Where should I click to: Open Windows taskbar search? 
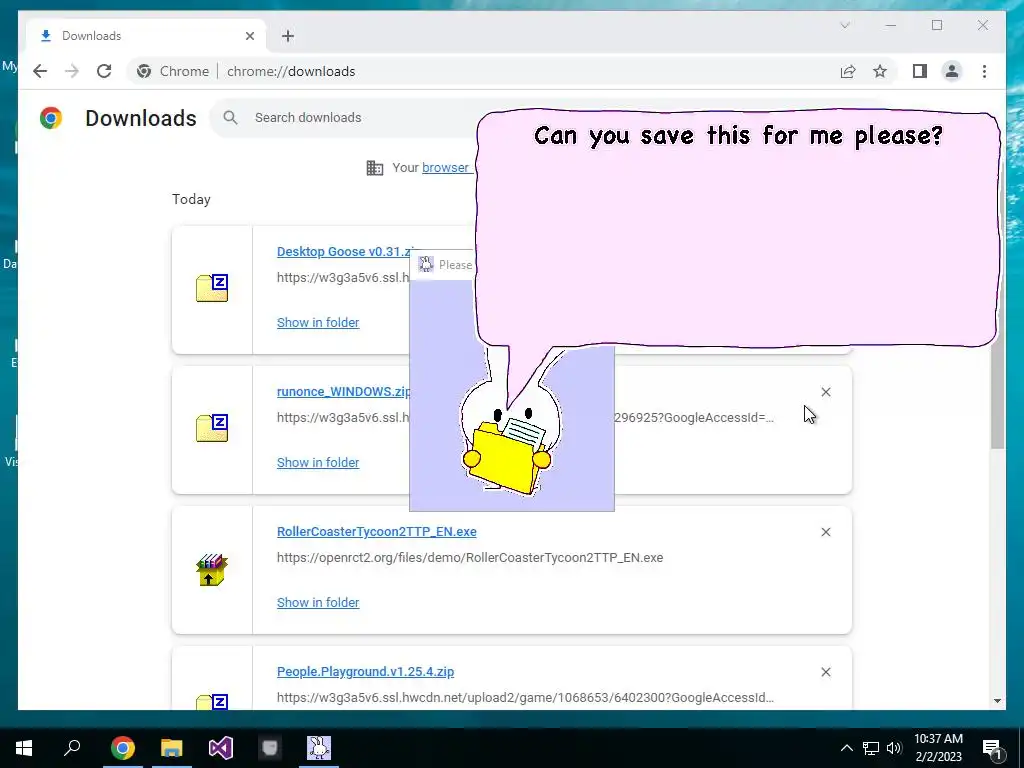pyautogui.click(x=72, y=748)
